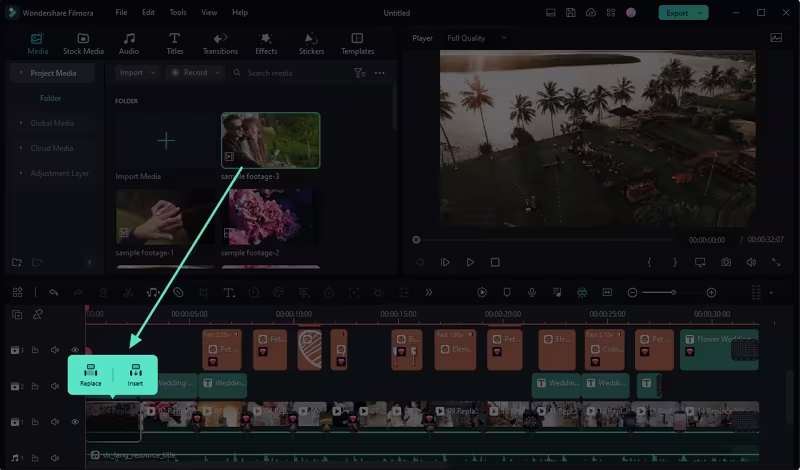The image size is (800, 470).
Task: Stop the preview playback
Action: (x=495, y=262)
